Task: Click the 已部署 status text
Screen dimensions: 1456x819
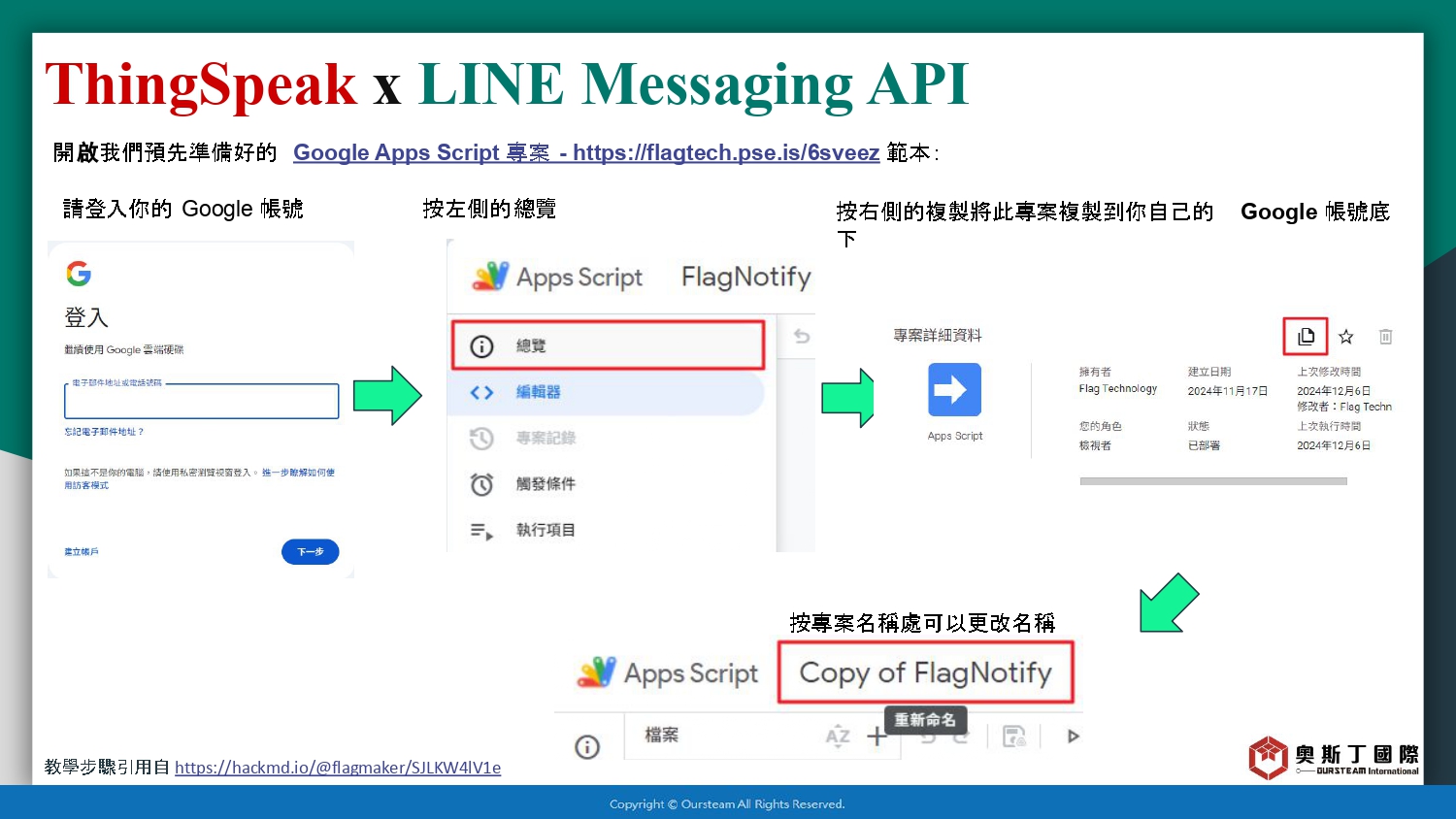Action: coord(1204,445)
